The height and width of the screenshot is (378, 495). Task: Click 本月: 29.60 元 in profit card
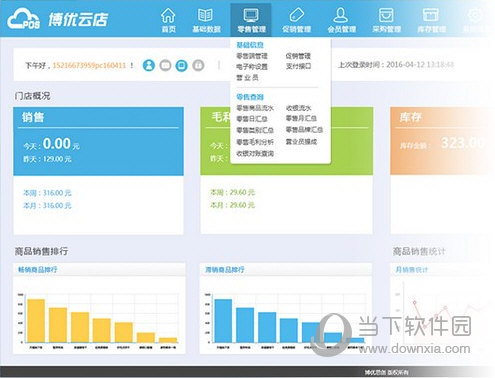pos(232,205)
